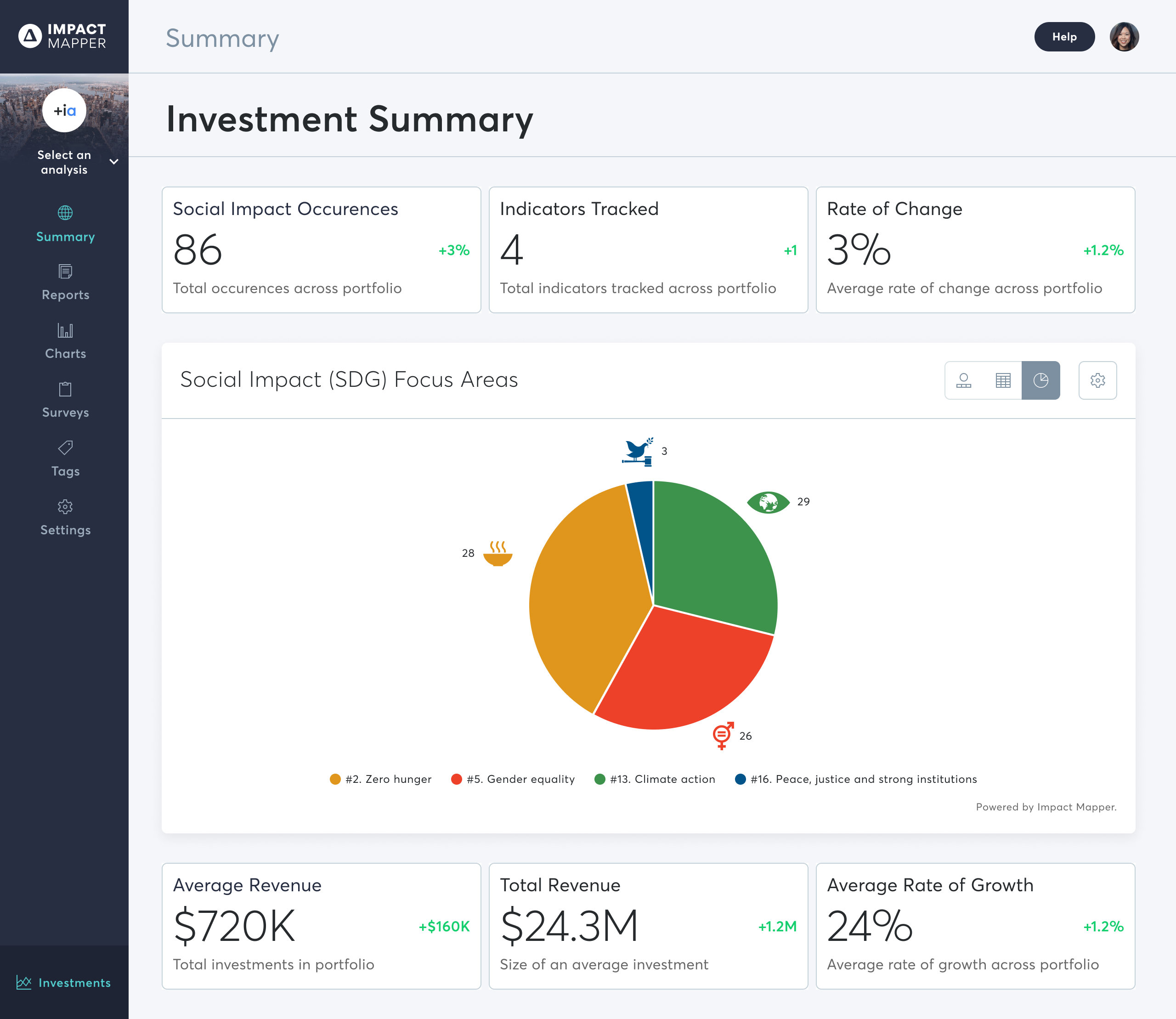Click the Impact Mapper logo
The width and height of the screenshot is (1176, 1019).
click(62, 36)
